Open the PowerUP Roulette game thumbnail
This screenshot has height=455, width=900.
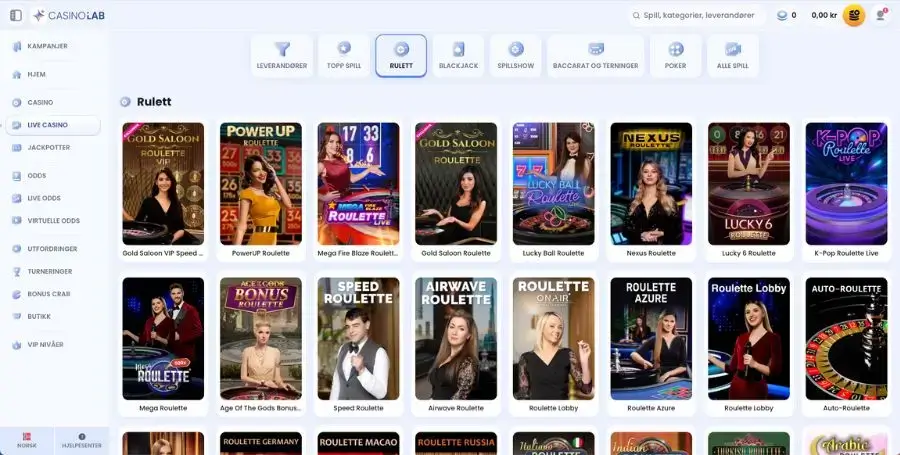pos(261,184)
